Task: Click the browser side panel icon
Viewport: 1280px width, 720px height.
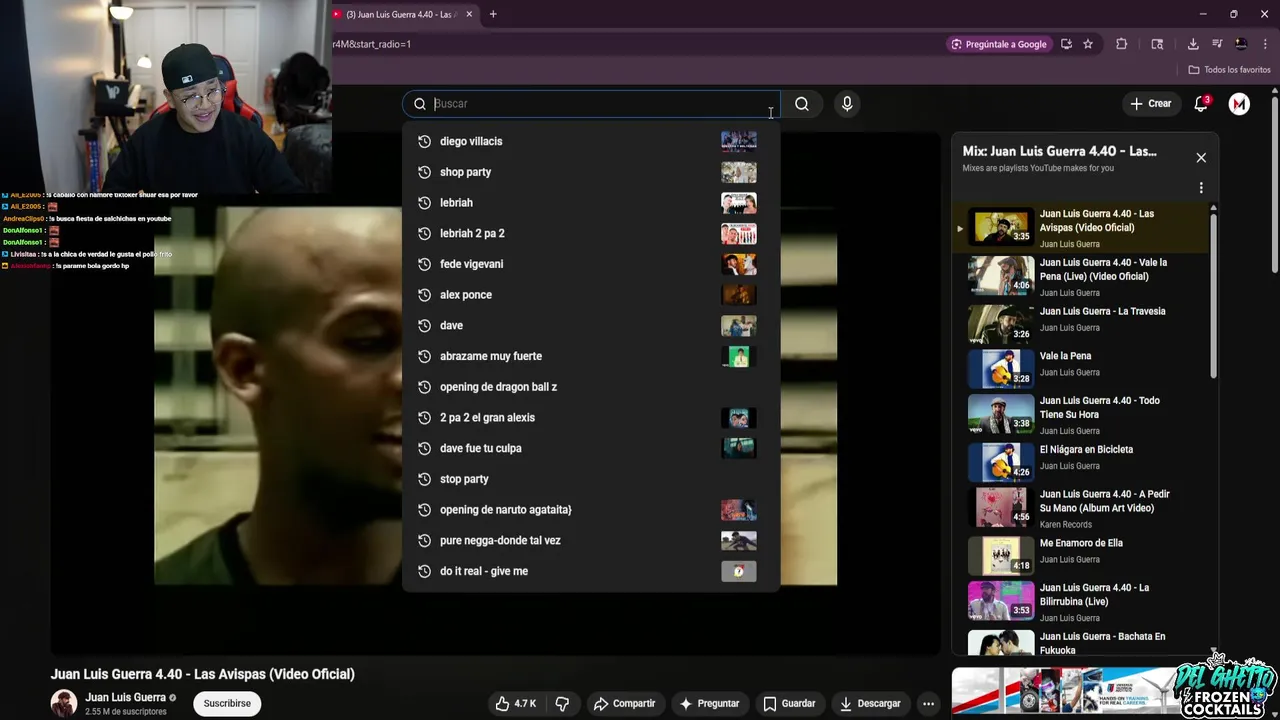Action: click(x=1157, y=44)
